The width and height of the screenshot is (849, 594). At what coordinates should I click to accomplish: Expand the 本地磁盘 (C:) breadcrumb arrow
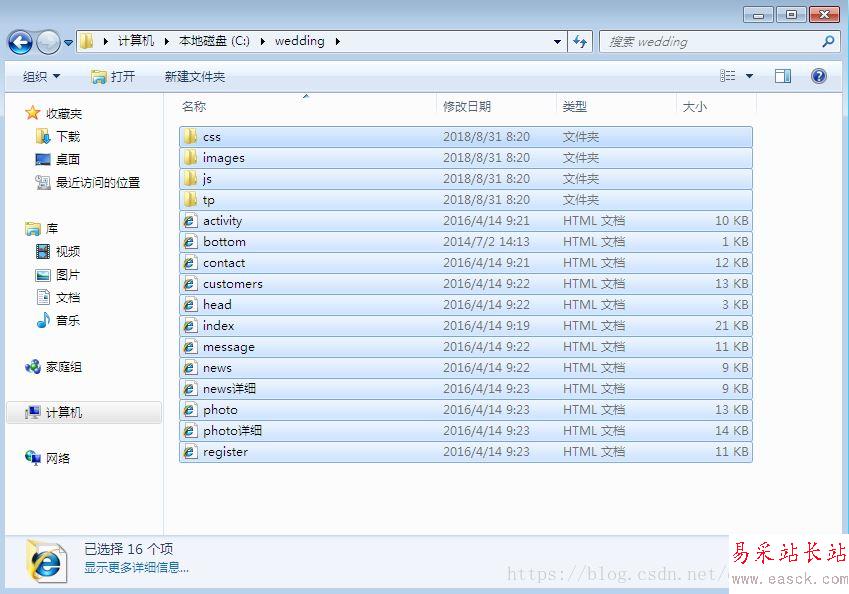click(x=262, y=41)
